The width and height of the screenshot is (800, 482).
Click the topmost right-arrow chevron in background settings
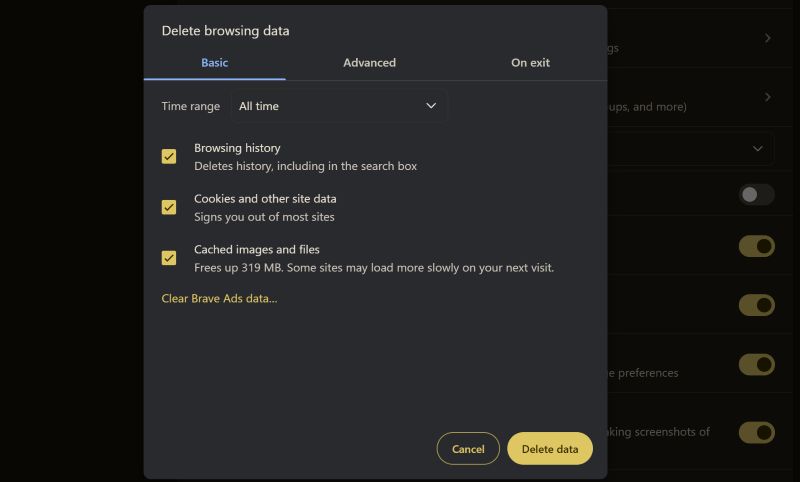point(767,38)
